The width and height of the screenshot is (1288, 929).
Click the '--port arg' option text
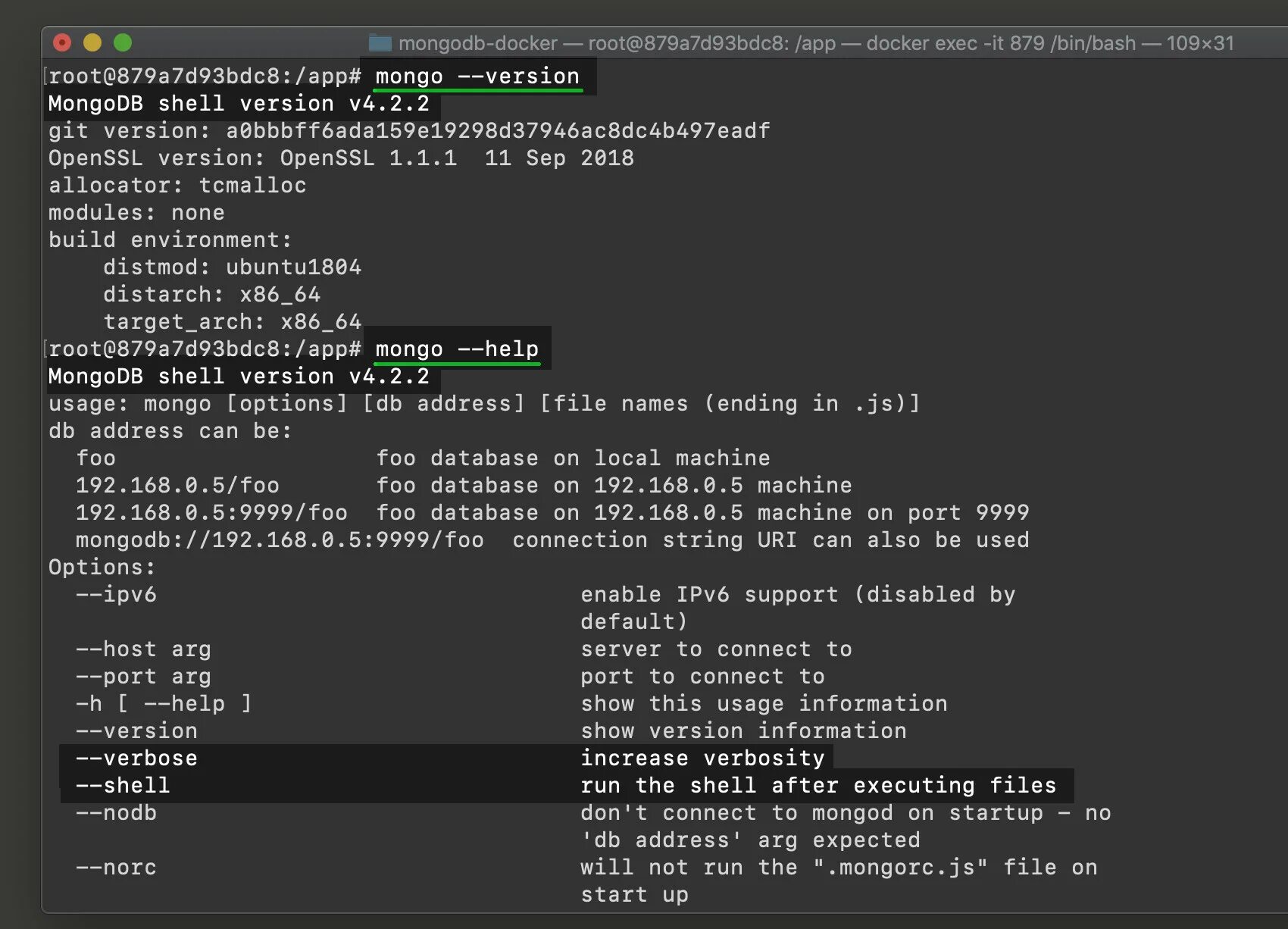pyautogui.click(x=143, y=677)
